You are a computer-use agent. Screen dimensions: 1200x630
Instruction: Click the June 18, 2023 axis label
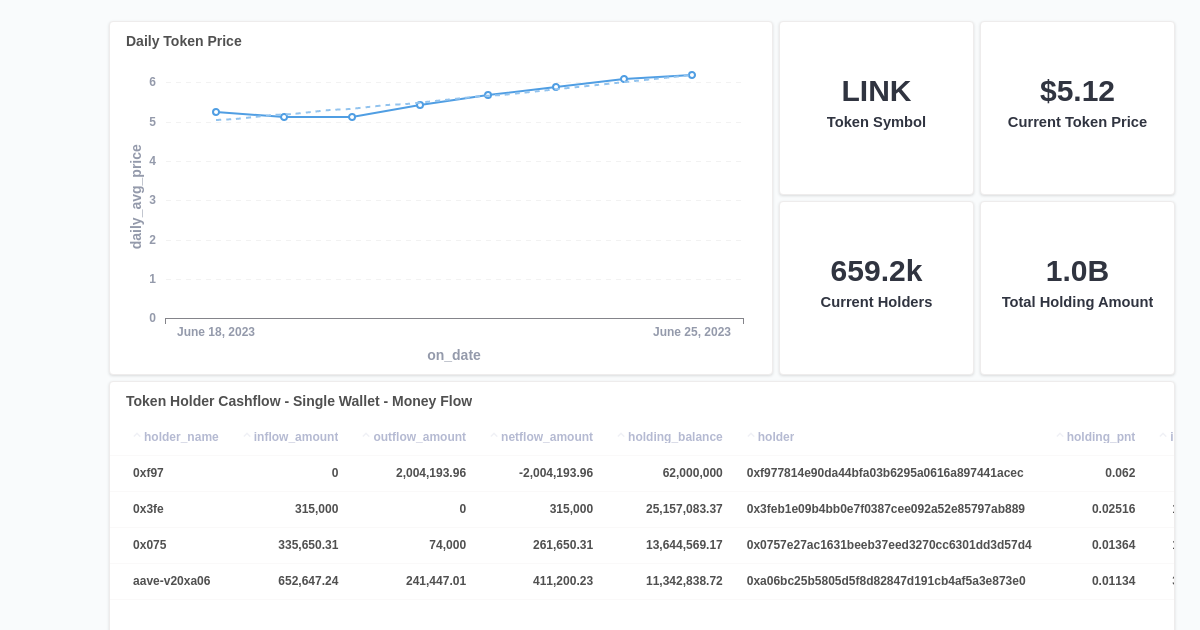pos(215,331)
